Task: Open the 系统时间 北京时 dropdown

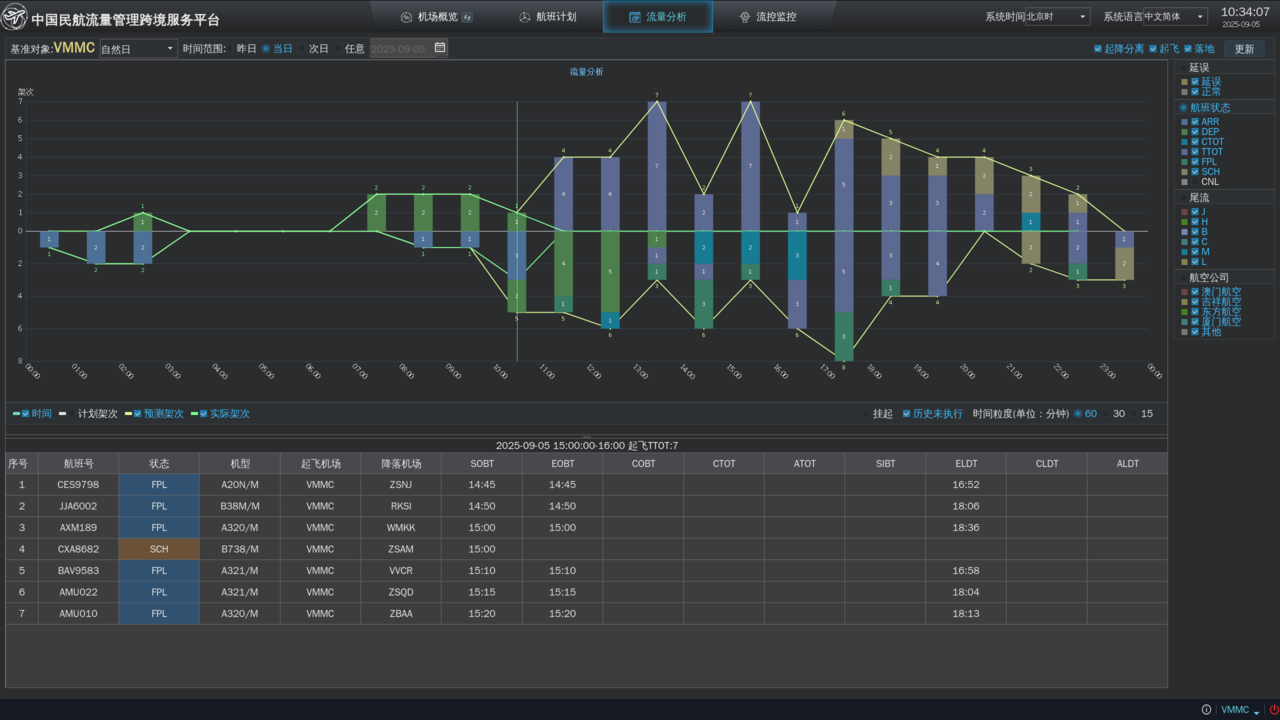Action: tap(1057, 17)
